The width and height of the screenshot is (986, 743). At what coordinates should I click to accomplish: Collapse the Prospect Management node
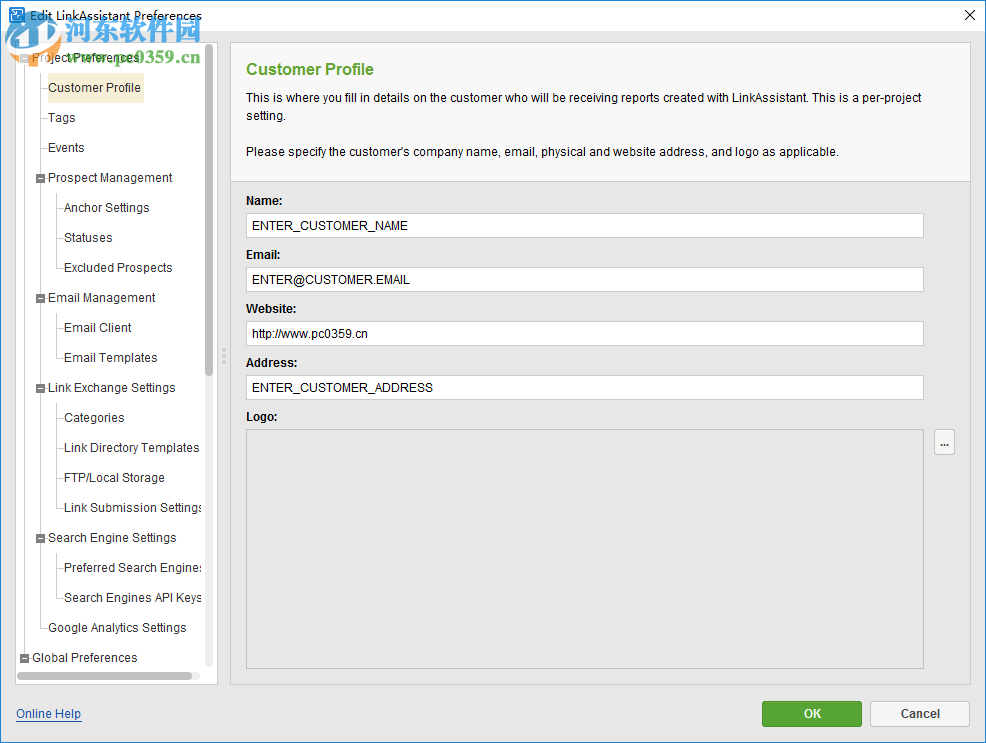(x=40, y=179)
